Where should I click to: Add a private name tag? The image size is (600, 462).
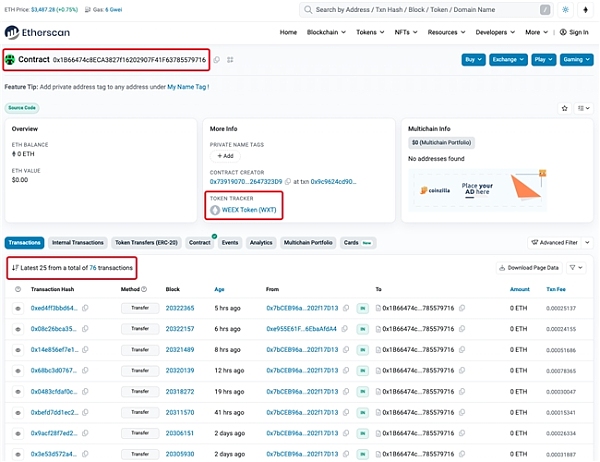coord(225,156)
